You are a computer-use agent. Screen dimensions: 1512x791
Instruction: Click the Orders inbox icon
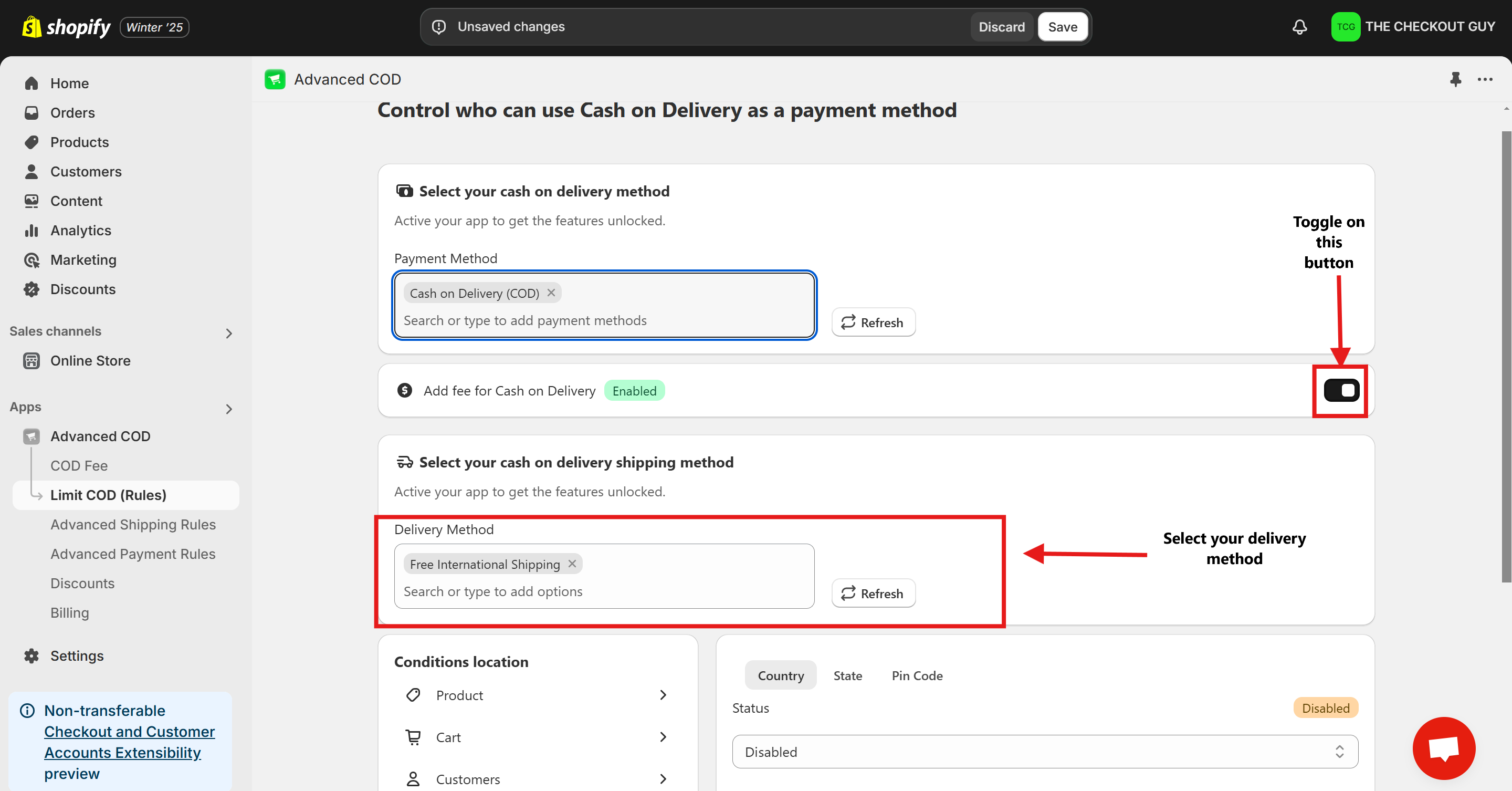[31, 113]
